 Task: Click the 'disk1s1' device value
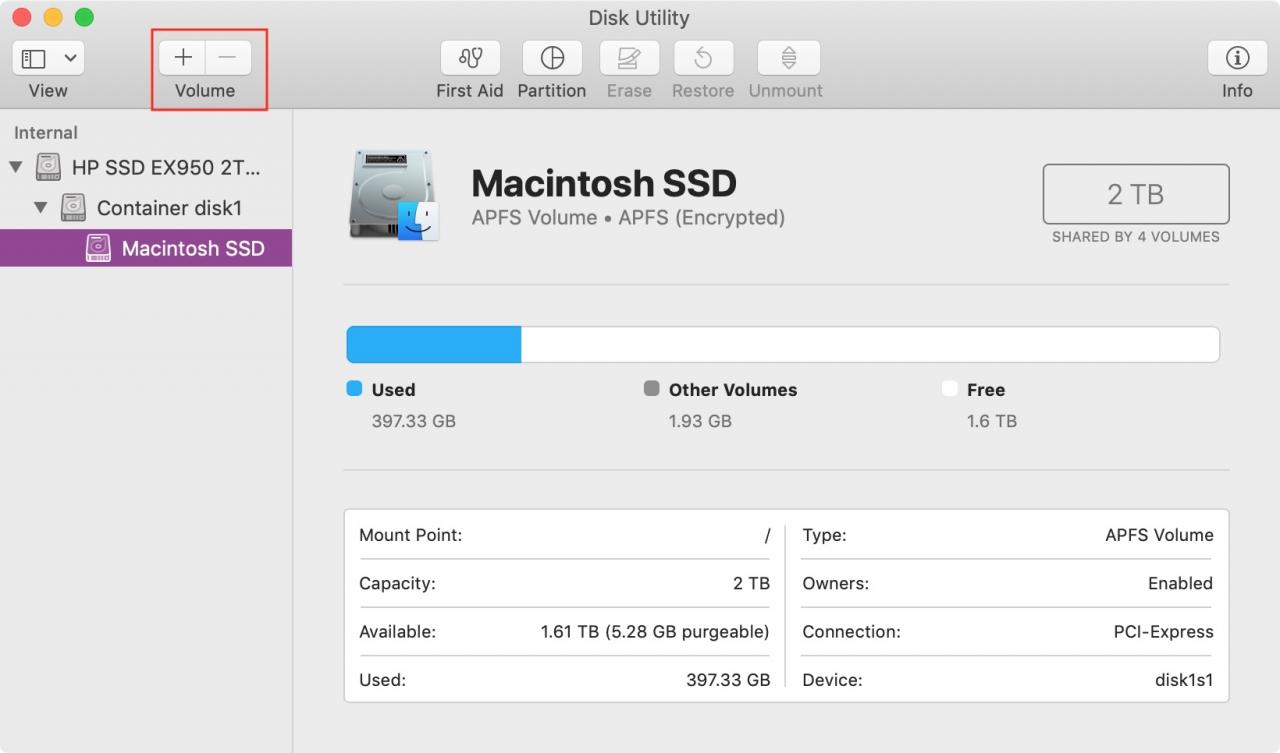coord(1184,680)
